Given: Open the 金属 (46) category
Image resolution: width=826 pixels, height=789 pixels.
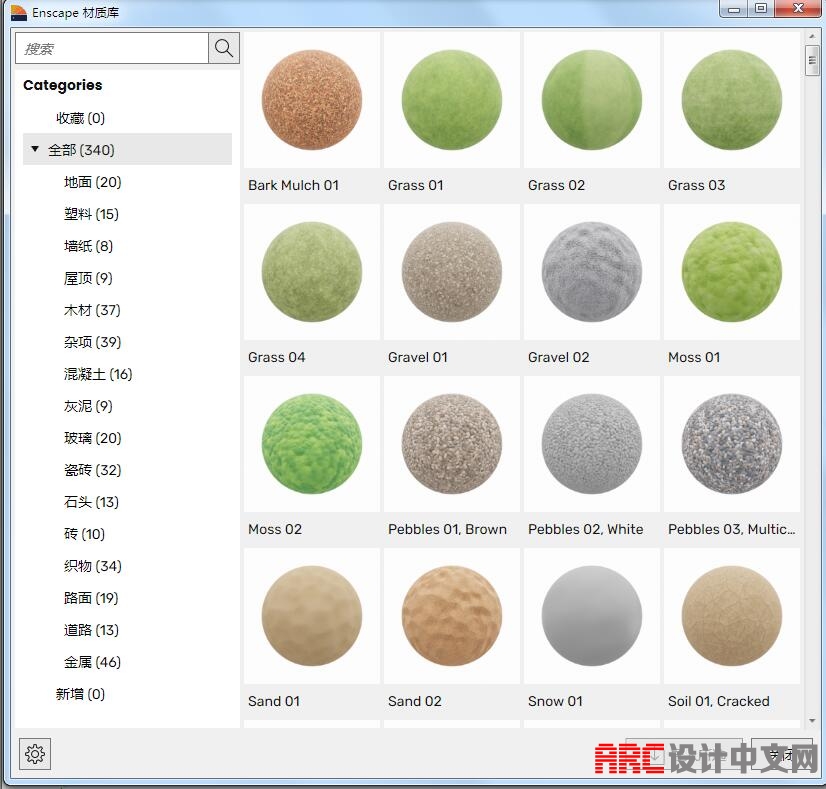Looking at the screenshot, I should [93, 662].
